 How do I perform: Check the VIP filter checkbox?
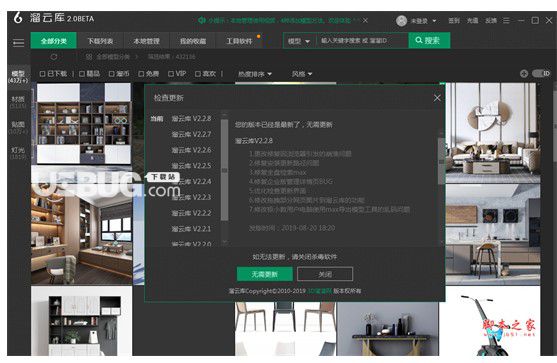pos(171,74)
